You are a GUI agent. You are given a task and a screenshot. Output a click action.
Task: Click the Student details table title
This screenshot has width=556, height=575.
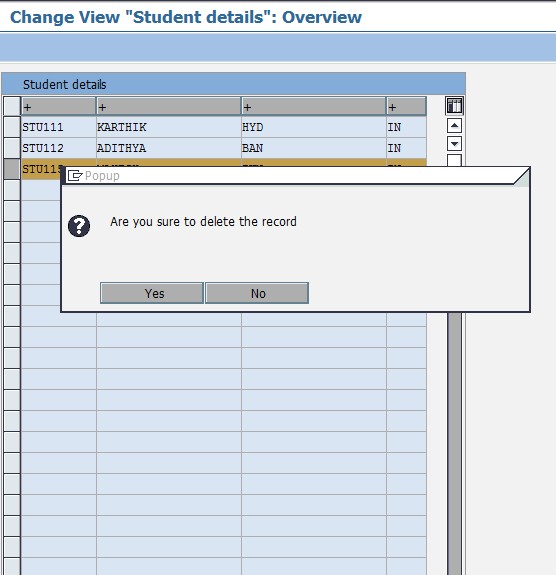point(65,84)
